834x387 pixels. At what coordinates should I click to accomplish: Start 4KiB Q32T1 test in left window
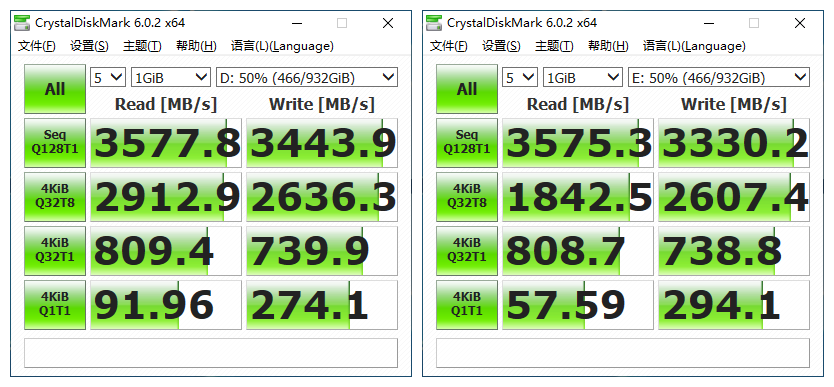pos(55,250)
